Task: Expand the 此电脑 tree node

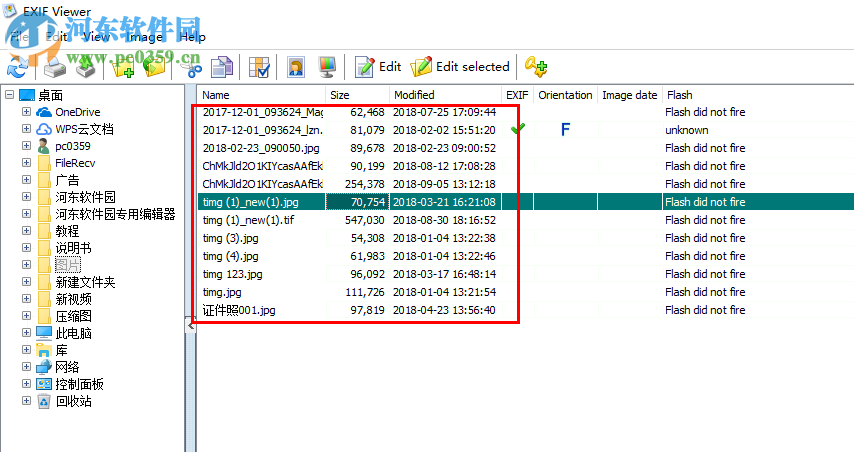Action: [26, 332]
